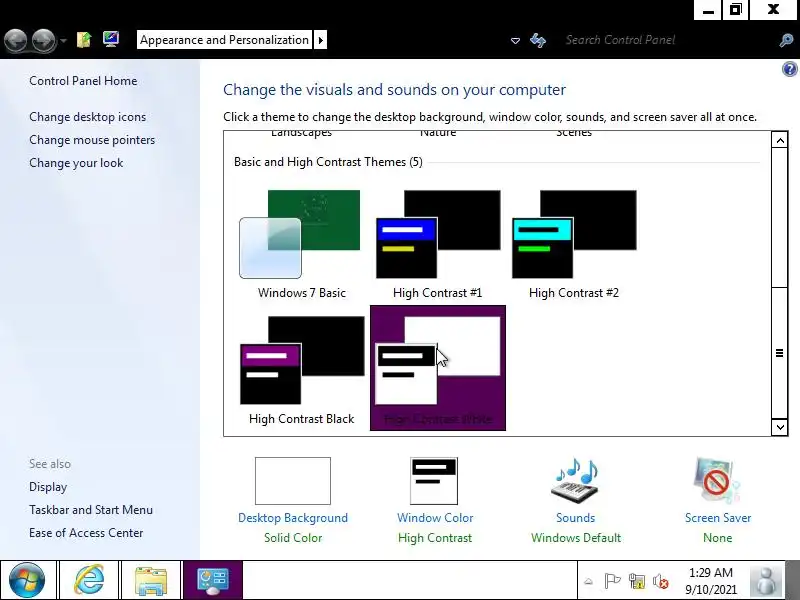Open Taskbar and Start Menu link
Image resolution: width=800 pixels, height=600 pixels.
click(91, 510)
